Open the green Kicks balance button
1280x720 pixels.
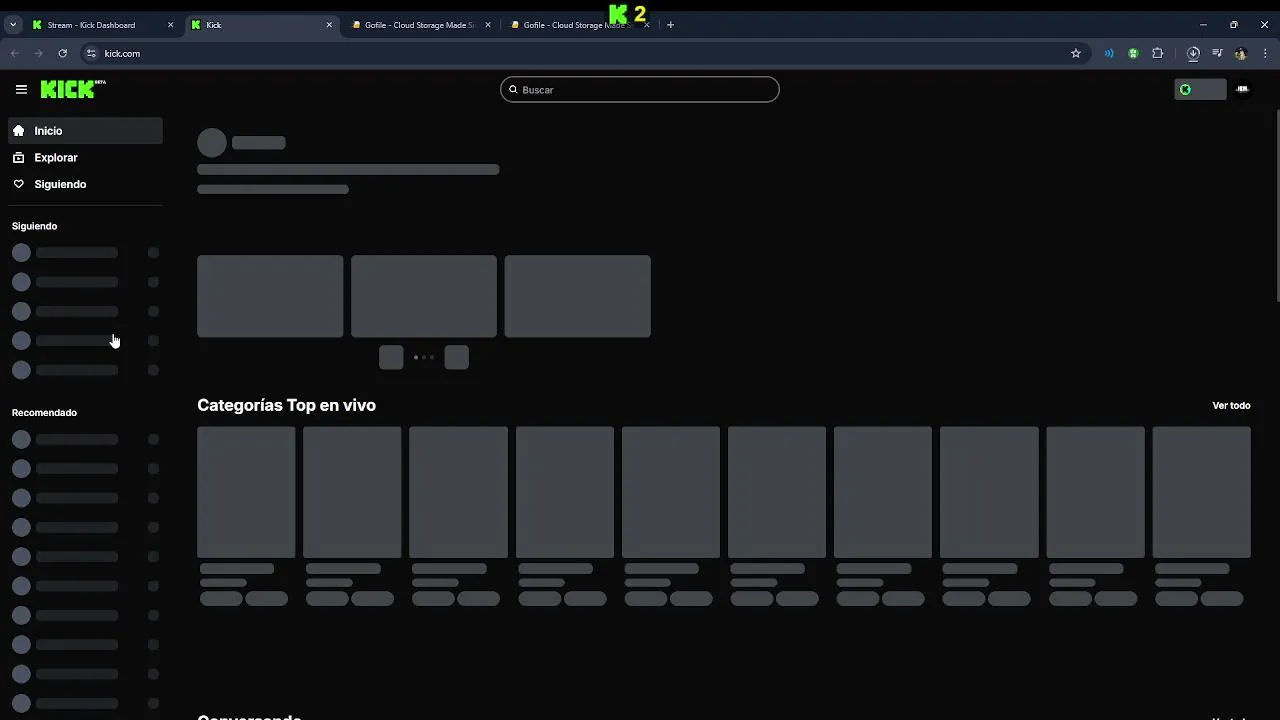coord(1200,89)
